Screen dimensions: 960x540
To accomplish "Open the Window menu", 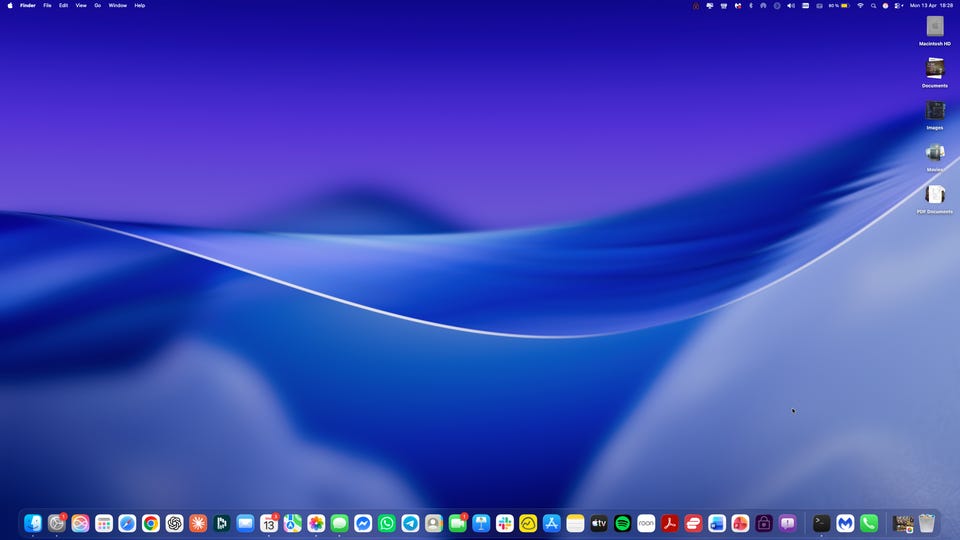I will point(118,5).
